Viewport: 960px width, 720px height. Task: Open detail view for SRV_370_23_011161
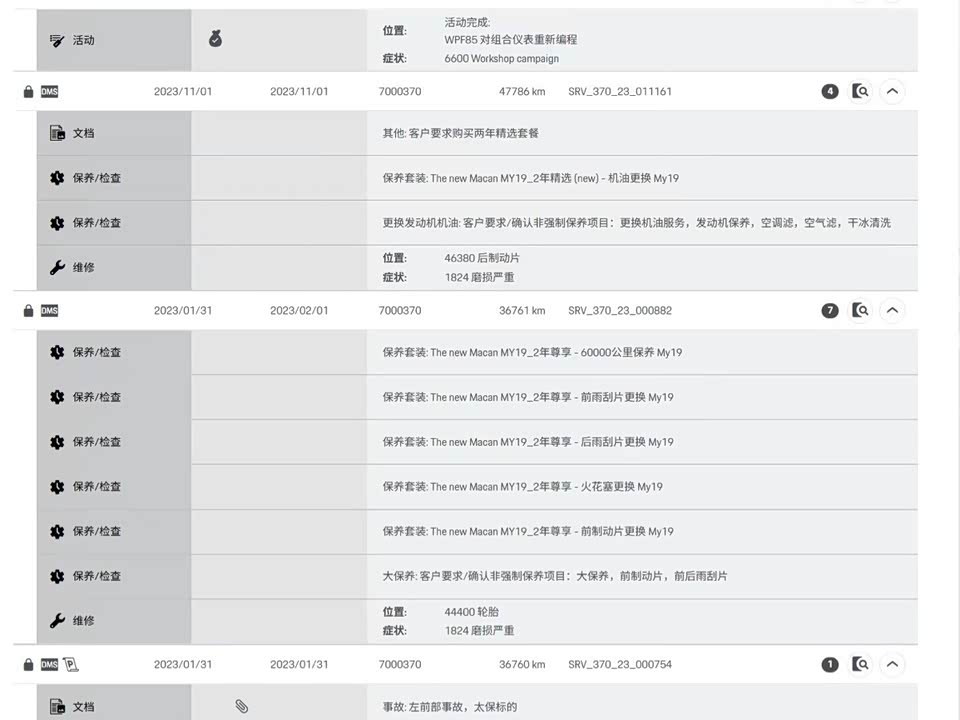pos(860,91)
